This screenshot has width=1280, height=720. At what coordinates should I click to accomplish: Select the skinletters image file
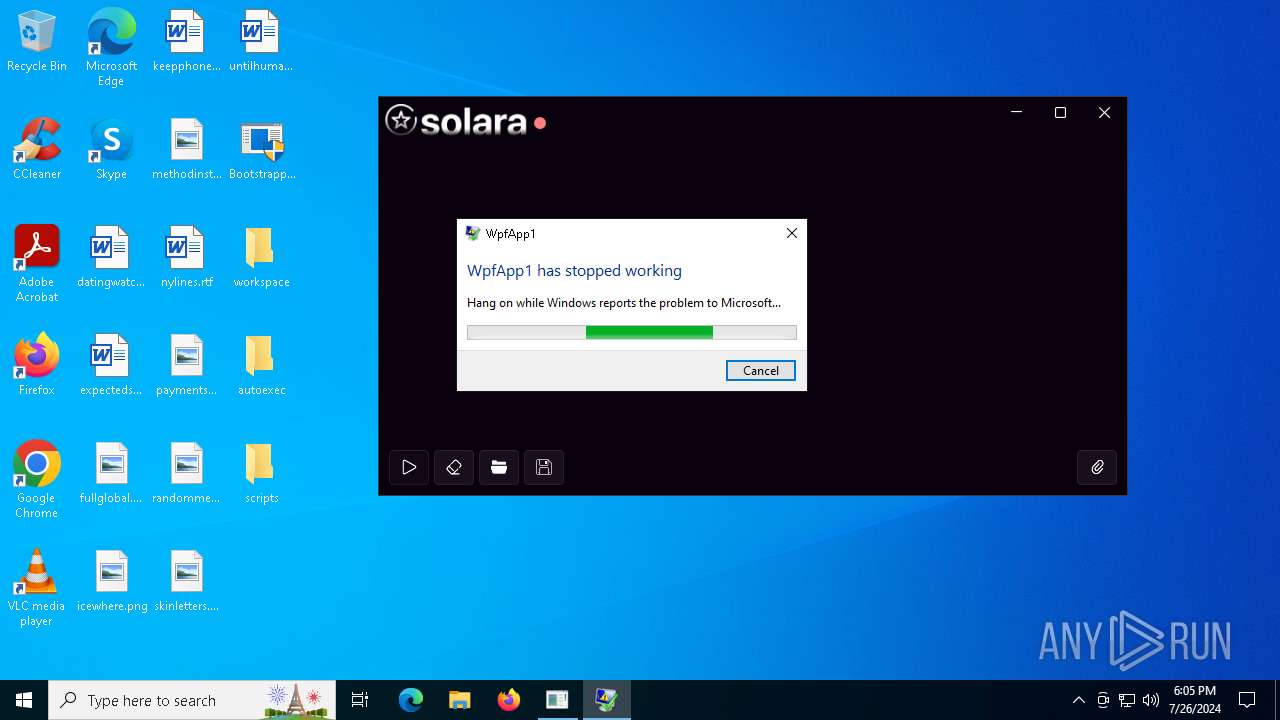pyautogui.click(x=187, y=581)
